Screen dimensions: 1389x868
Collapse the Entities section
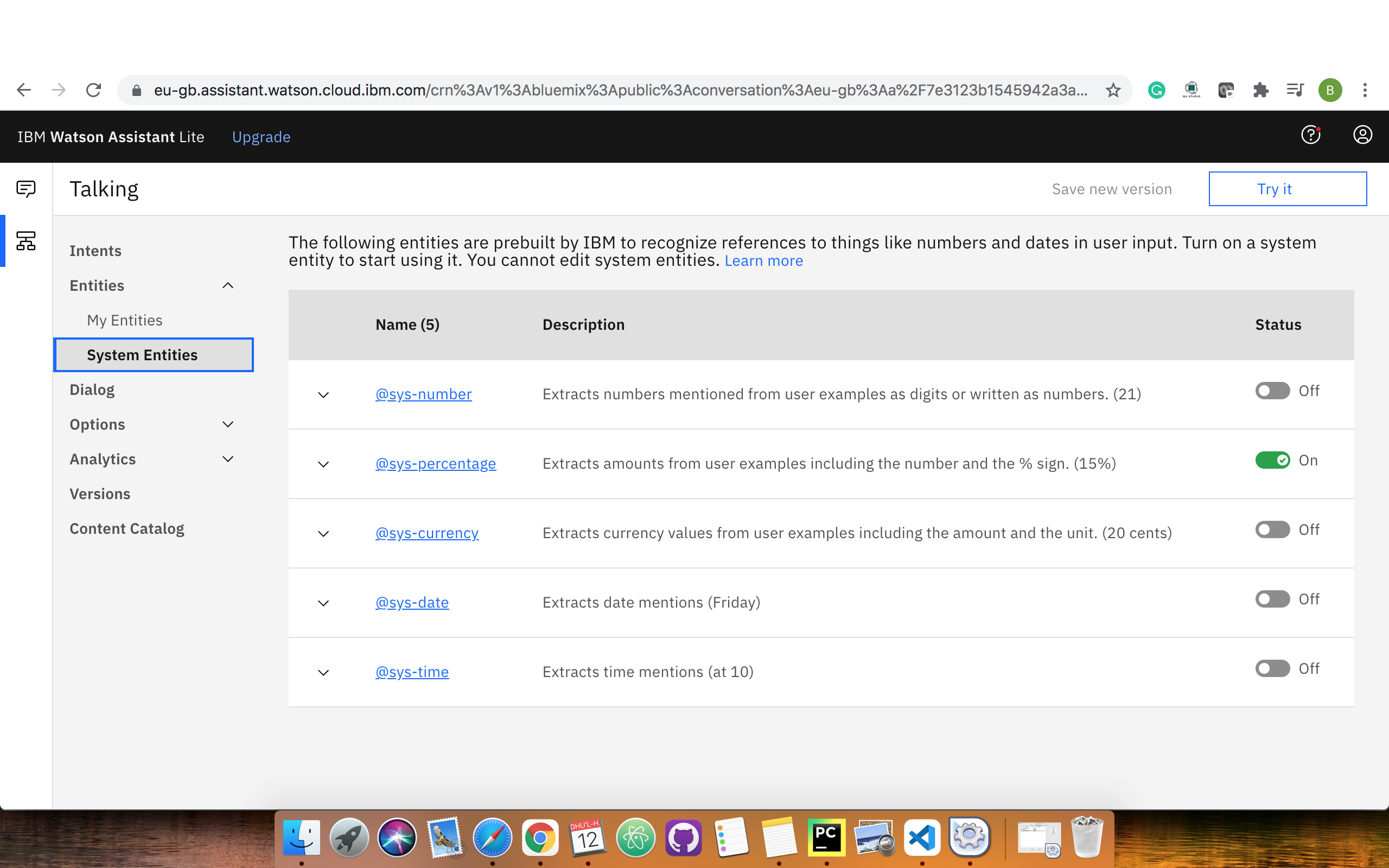coord(228,285)
